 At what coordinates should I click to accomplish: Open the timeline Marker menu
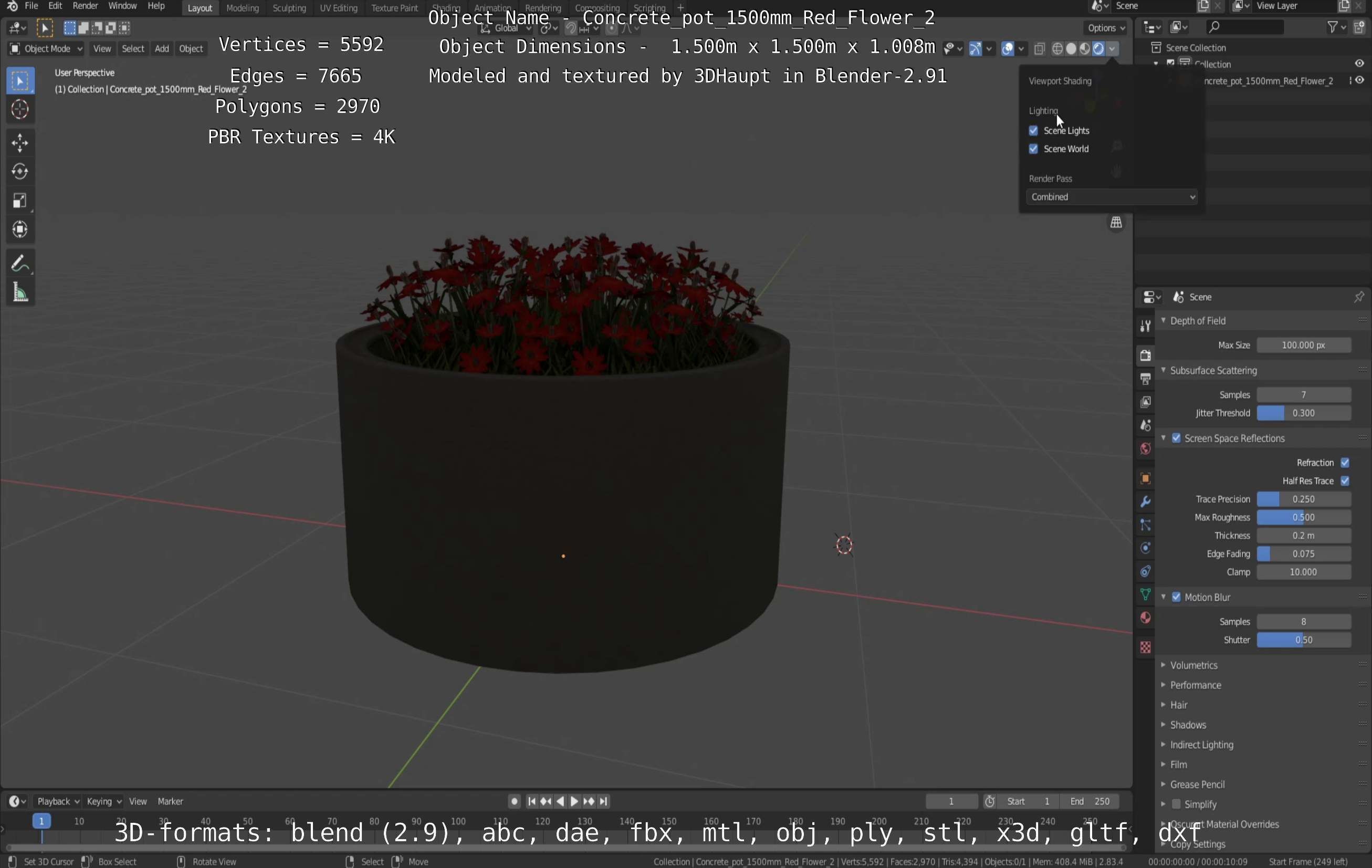click(x=170, y=801)
